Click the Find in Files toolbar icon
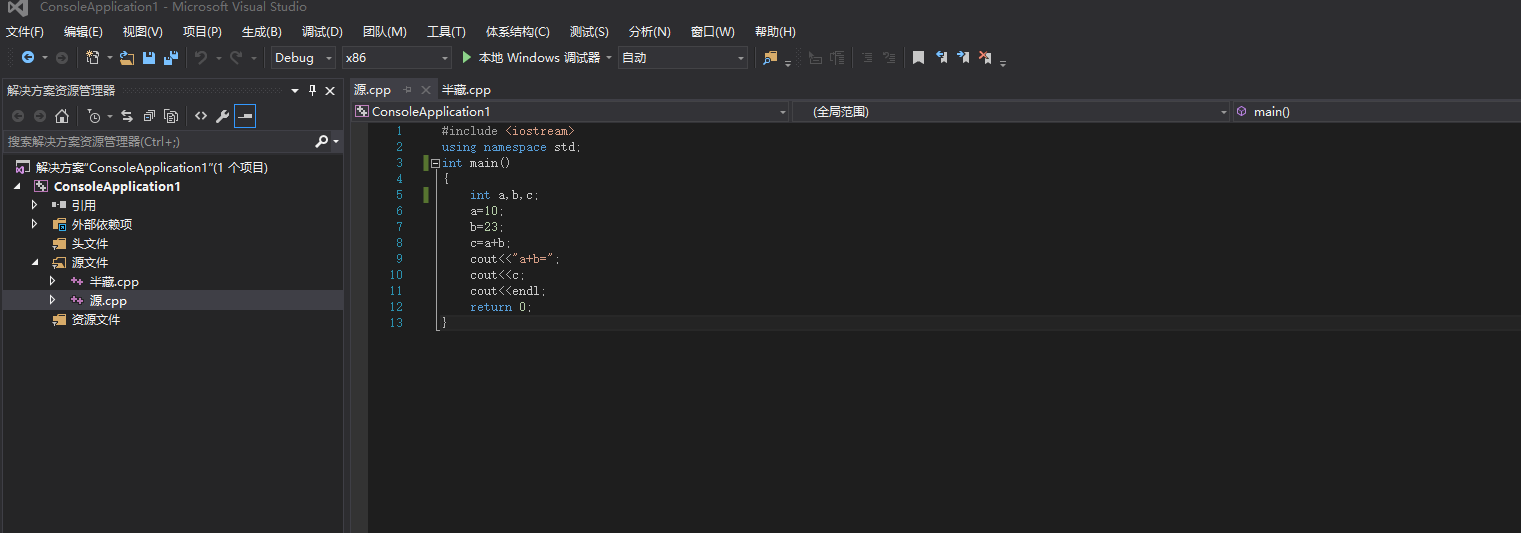Viewport: 1521px width, 533px height. coord(770,58)
